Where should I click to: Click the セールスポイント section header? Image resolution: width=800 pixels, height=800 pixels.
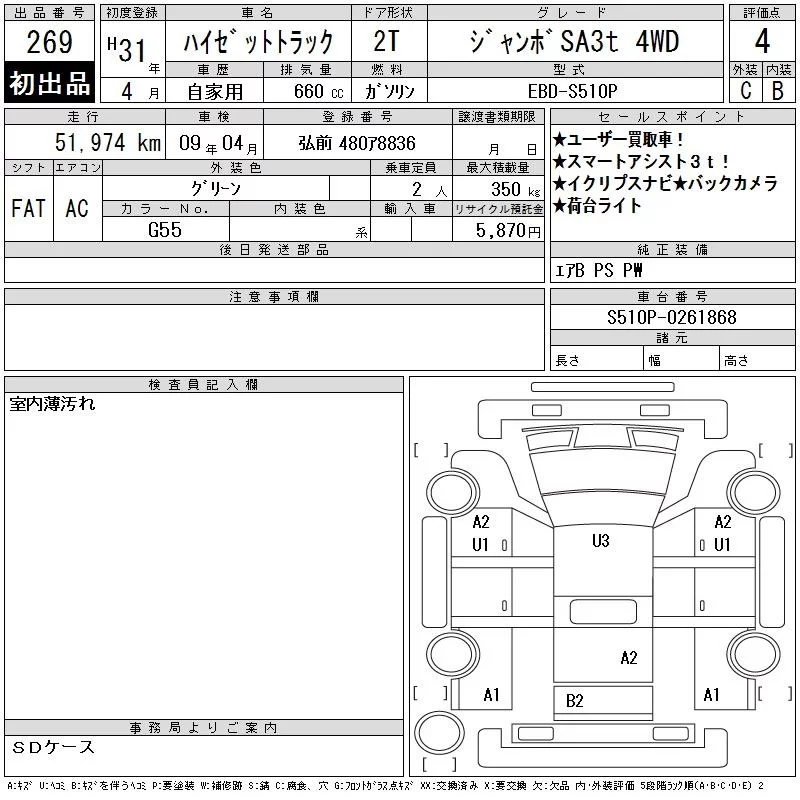pos(672,117)
